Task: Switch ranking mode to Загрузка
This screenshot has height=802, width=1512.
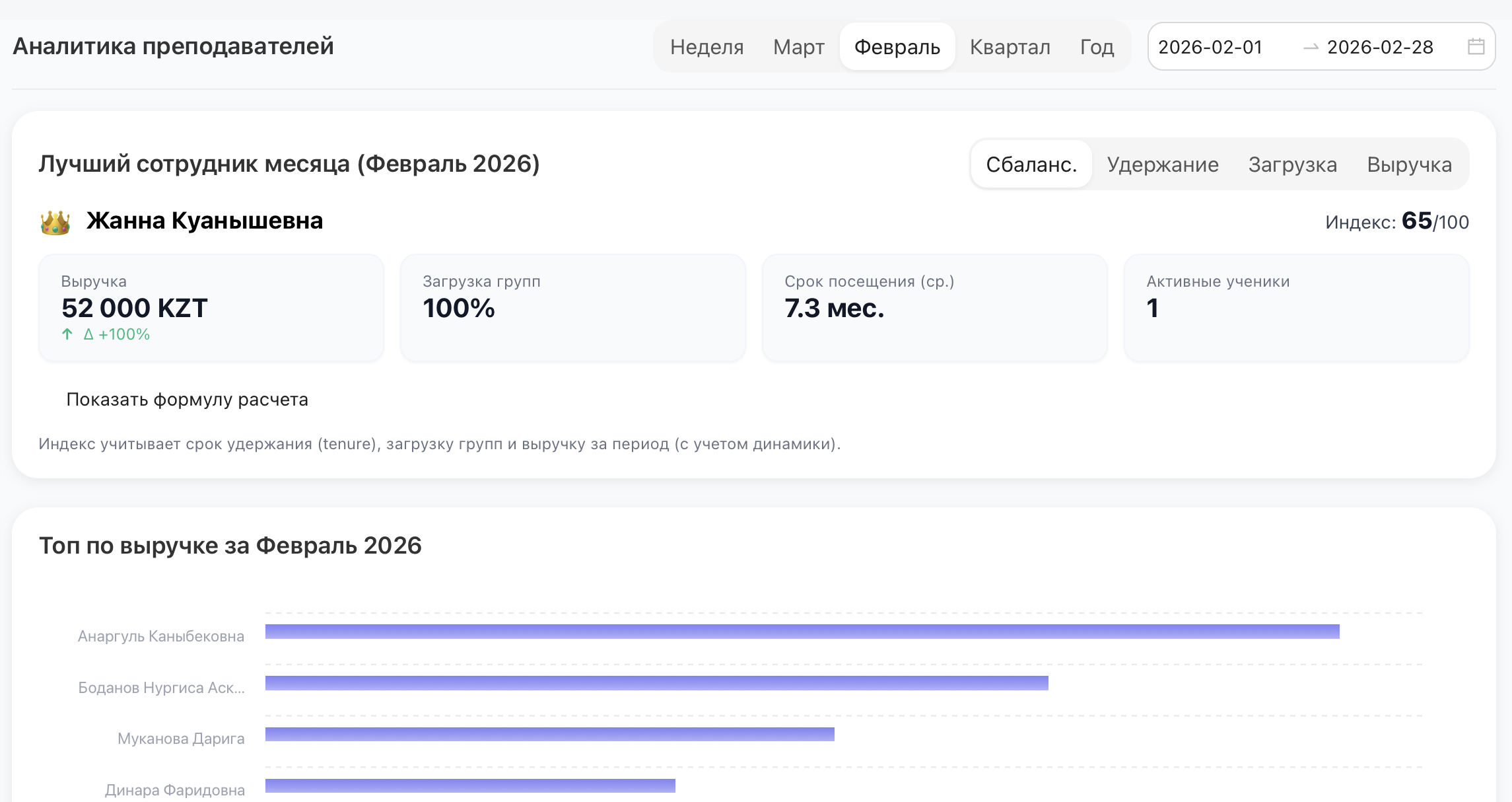Action: (1292, 164)
